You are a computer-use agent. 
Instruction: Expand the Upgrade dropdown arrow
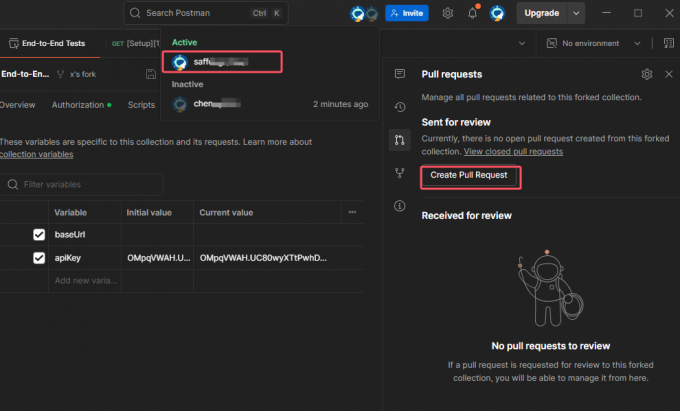pyautogui.click(x=576, y=13)
